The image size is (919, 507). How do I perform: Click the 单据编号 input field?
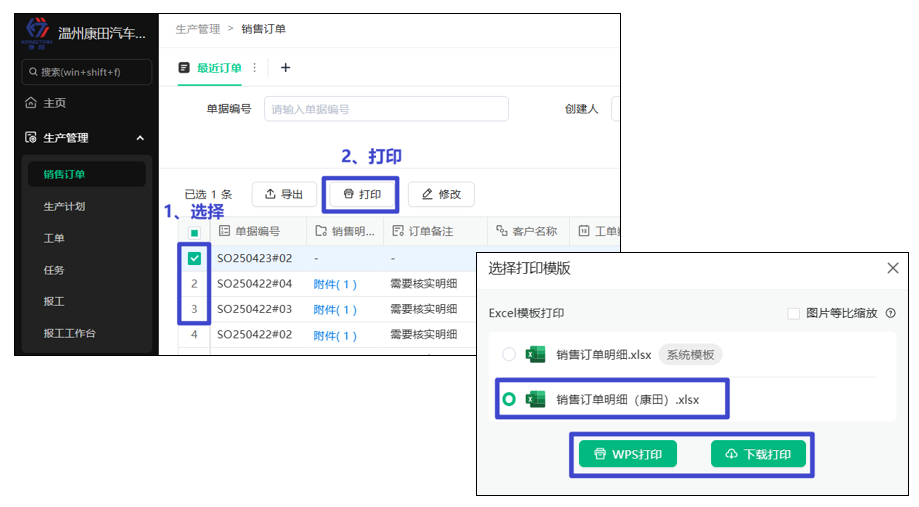pyautogui.click(x=386, y=109)
